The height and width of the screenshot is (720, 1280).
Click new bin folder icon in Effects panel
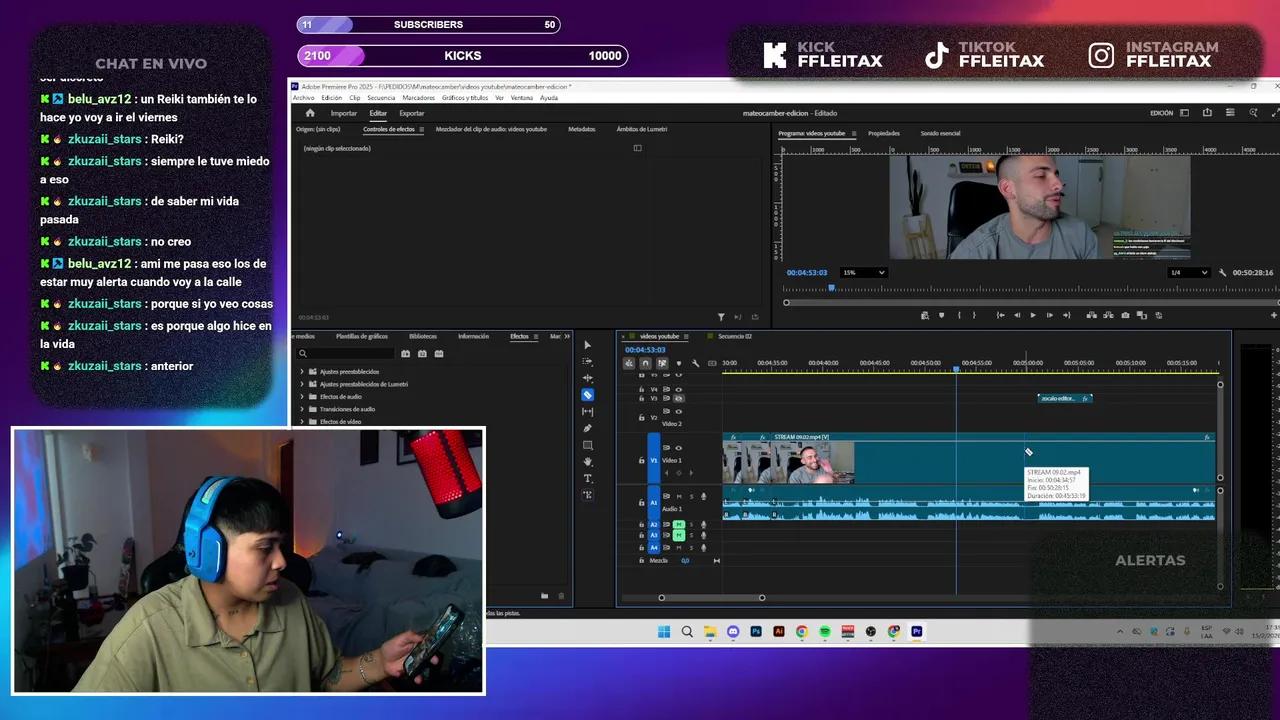pyautogui.click(x=544, y=596)
